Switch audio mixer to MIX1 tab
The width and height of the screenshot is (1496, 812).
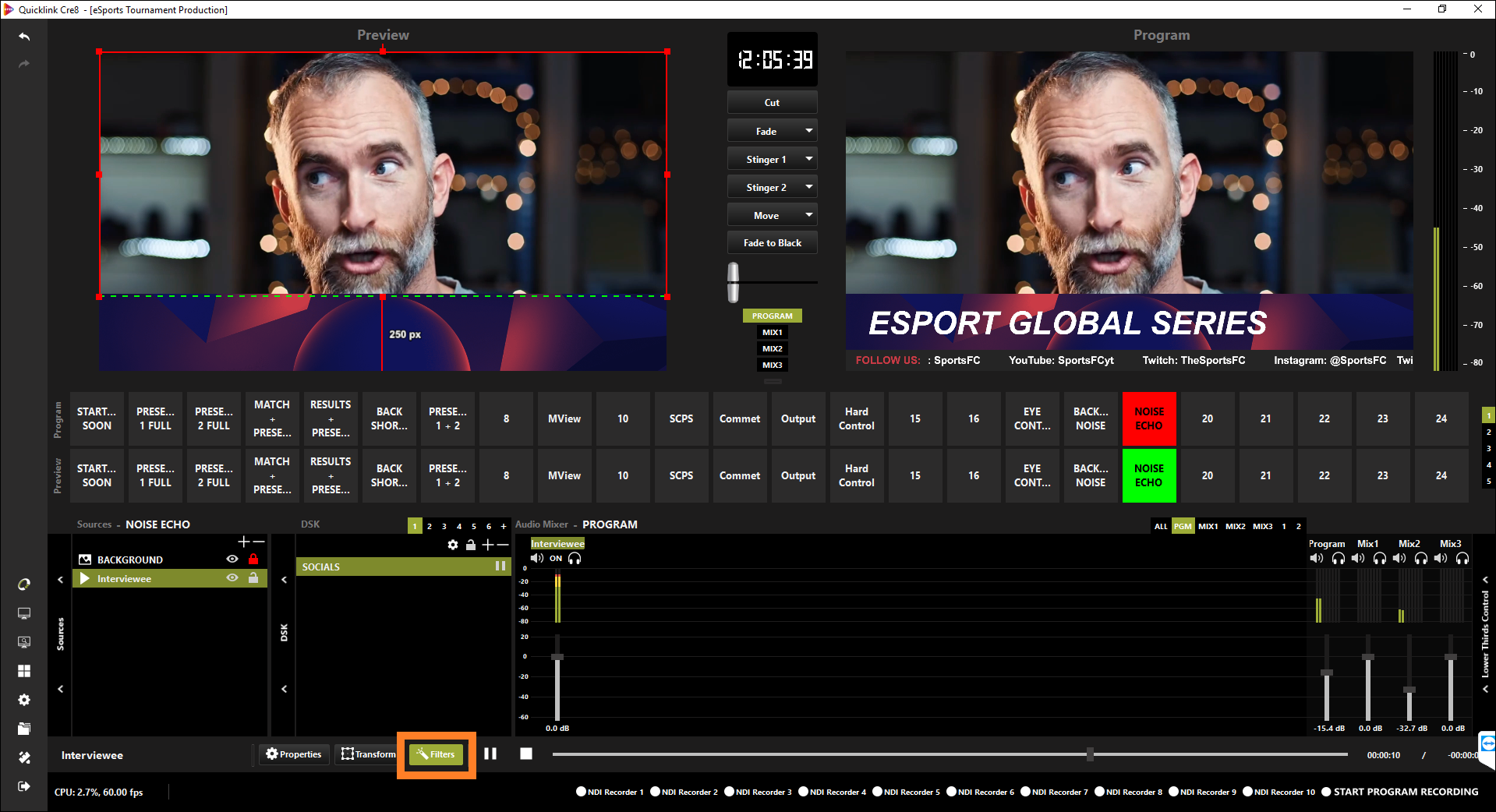1208,526
